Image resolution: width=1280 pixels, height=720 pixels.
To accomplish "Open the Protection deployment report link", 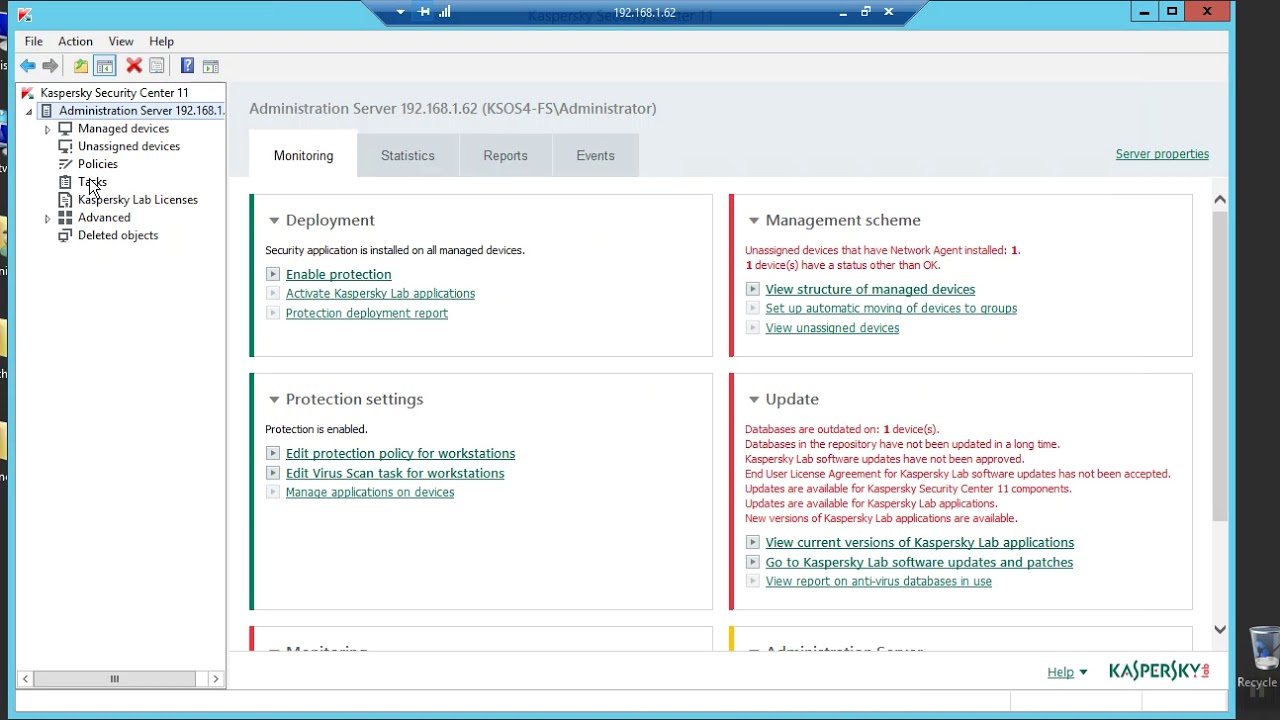I will coord(367,313).
